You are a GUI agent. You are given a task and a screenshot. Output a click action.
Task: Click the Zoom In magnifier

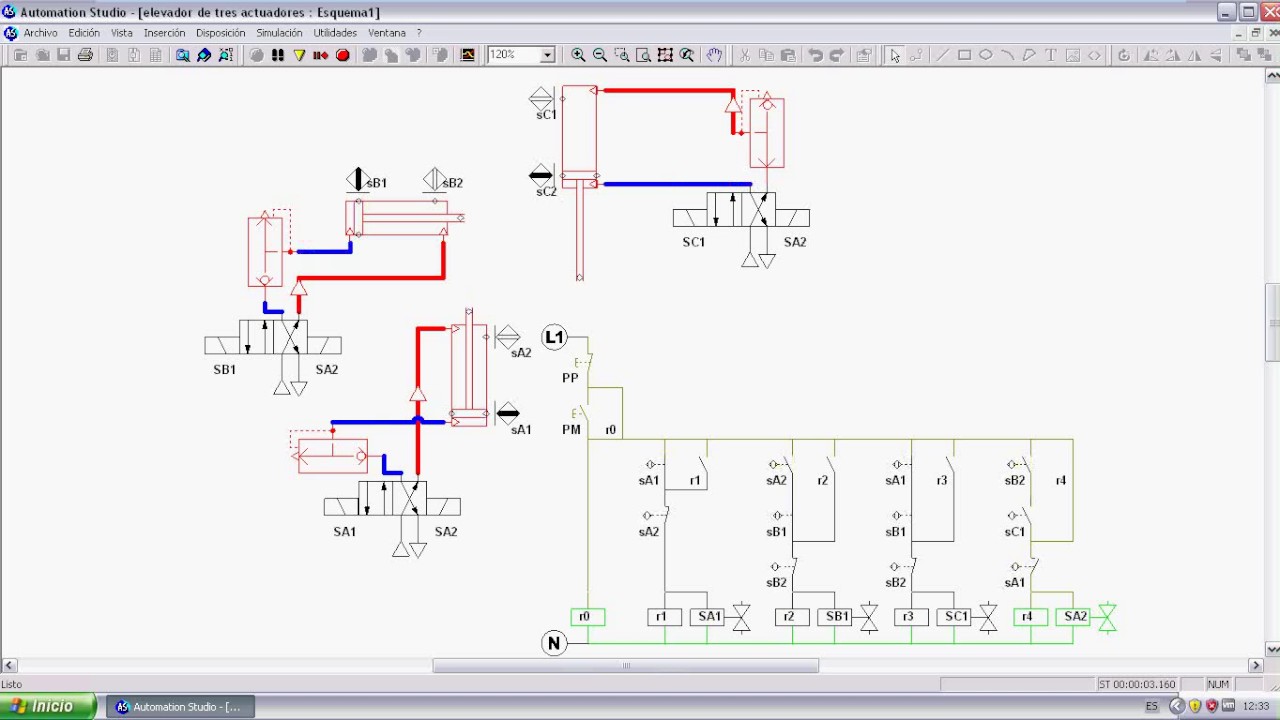[x=578, y=55]
